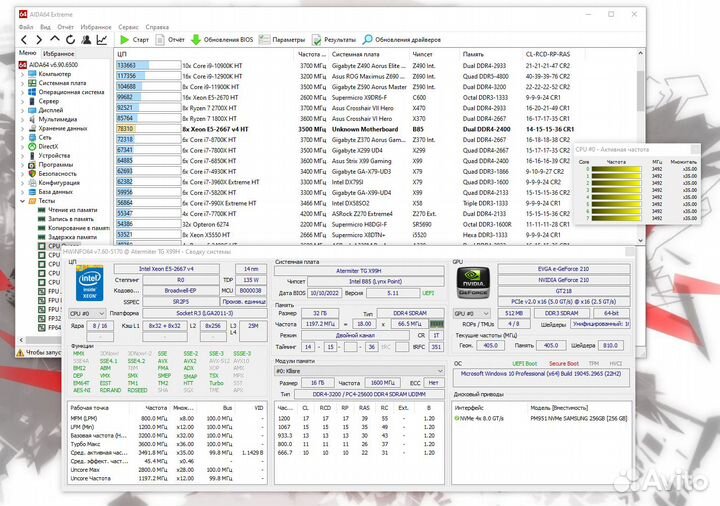Select the 32x Opteron 6274 row

[x=377, y=224]
